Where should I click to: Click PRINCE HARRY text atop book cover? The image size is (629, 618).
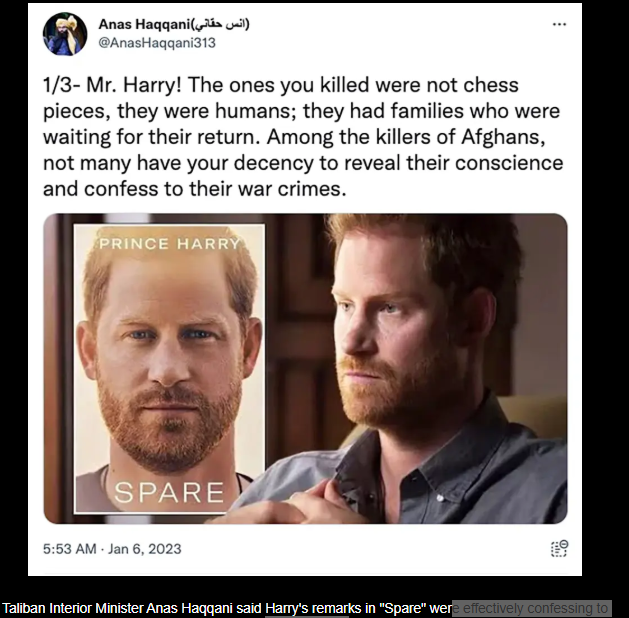tap(169, 244)
